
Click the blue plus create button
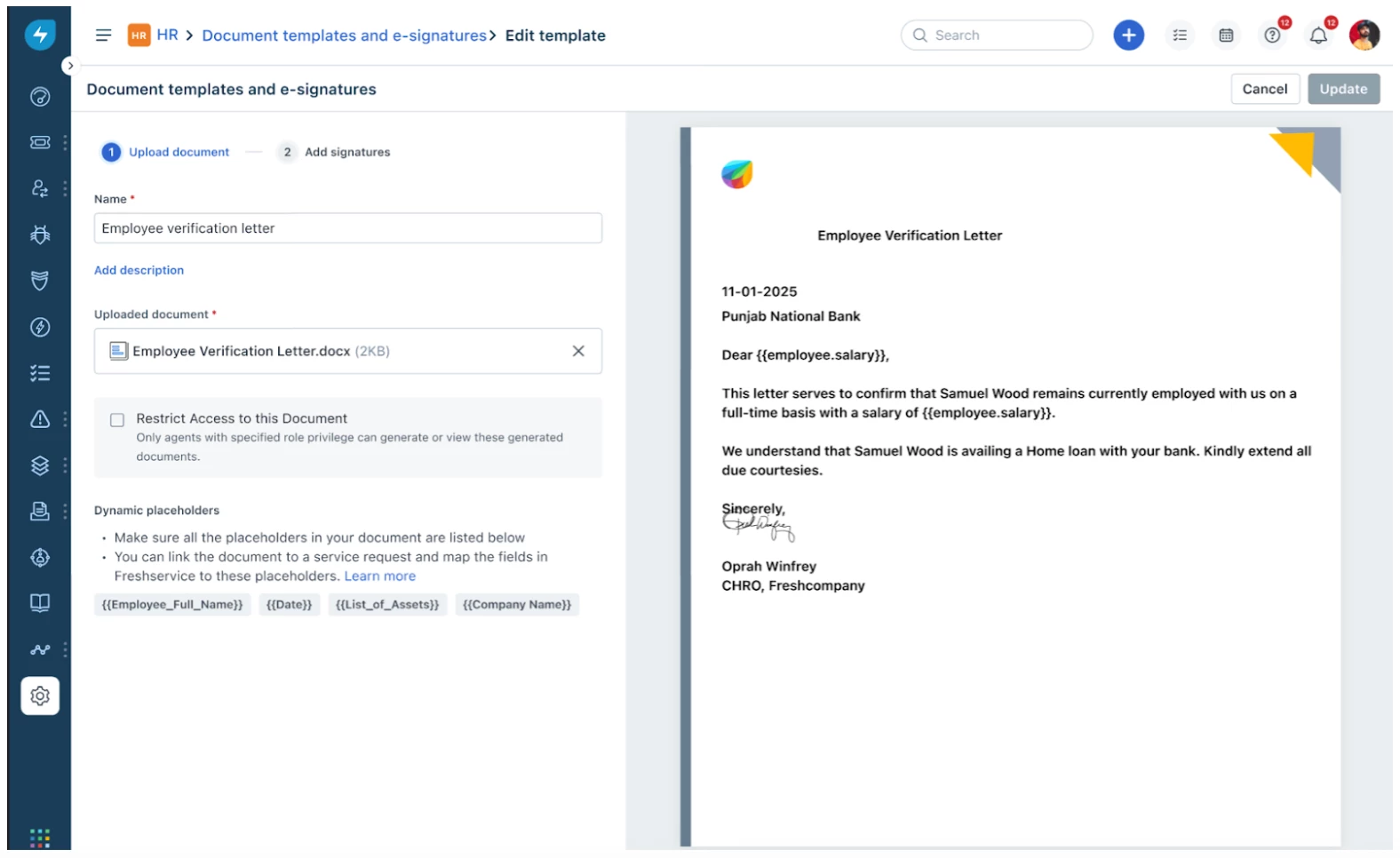tap(1128, 36)
